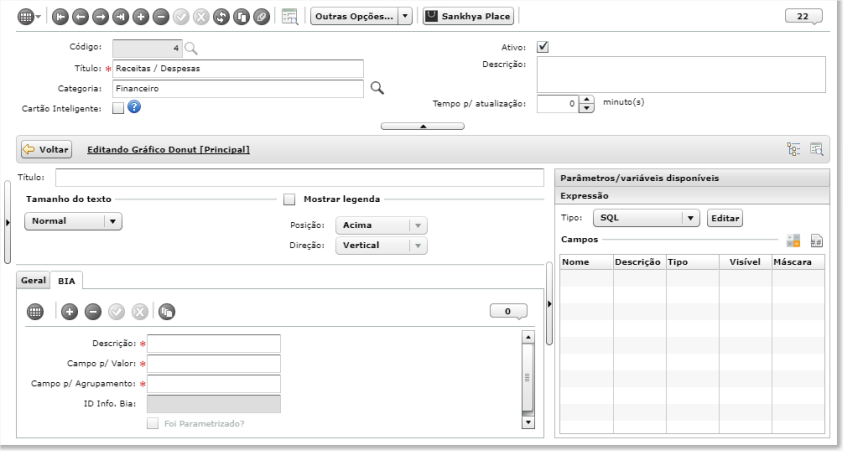Open BIA counter bubble showing 0

click(x=508, y=311)
